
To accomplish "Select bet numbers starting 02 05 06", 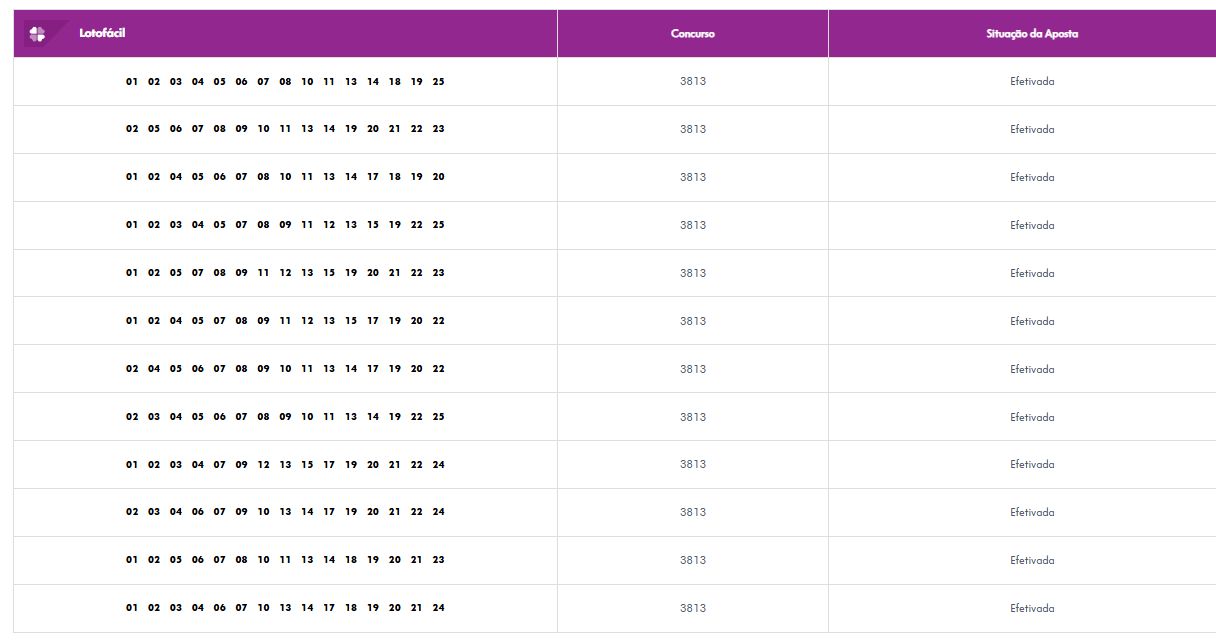I will pos(285,129).
